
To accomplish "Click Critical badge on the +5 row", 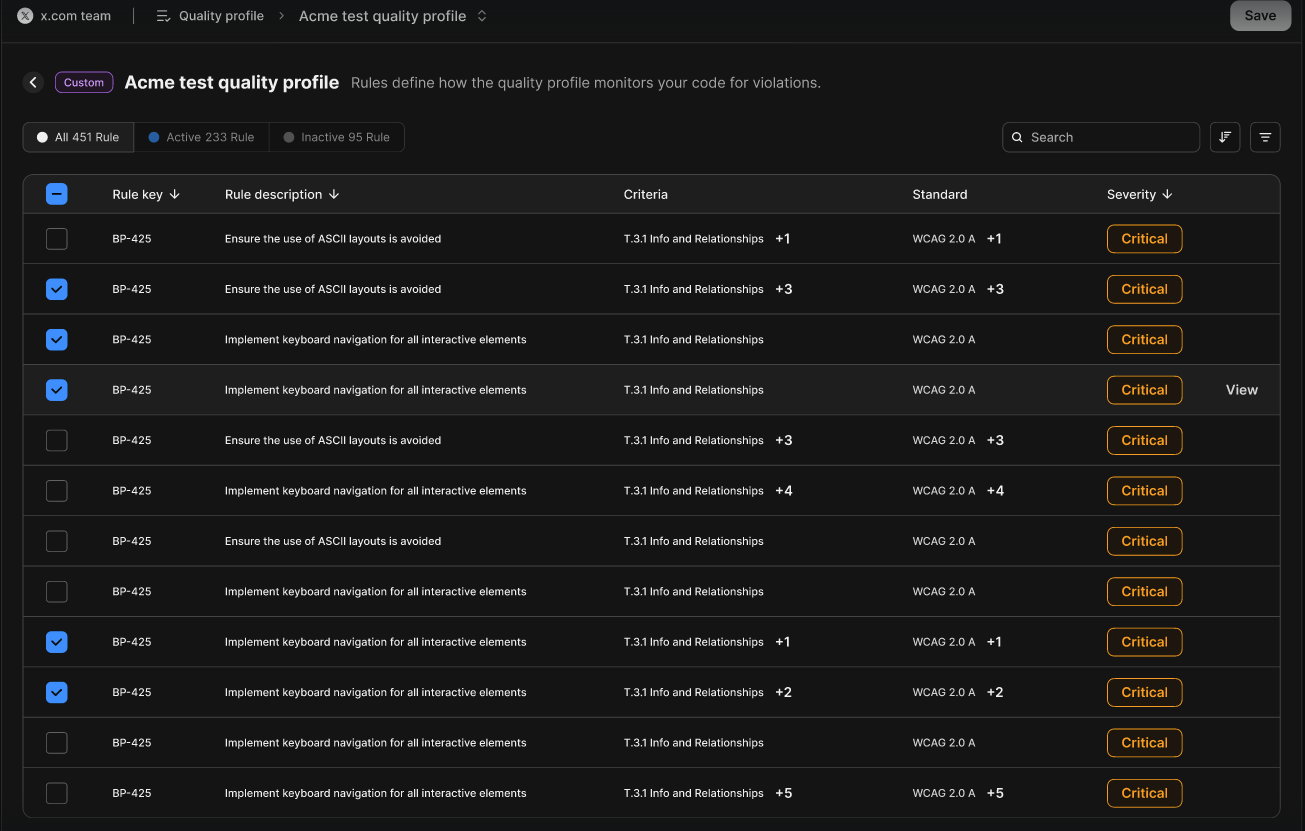I will pyautogui.click(x=1145, y=793).
